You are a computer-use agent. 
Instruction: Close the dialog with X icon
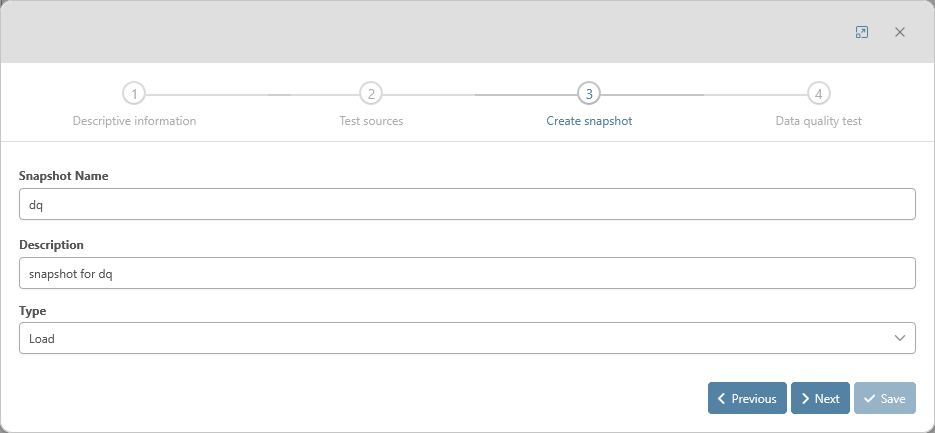click(900, 32)
